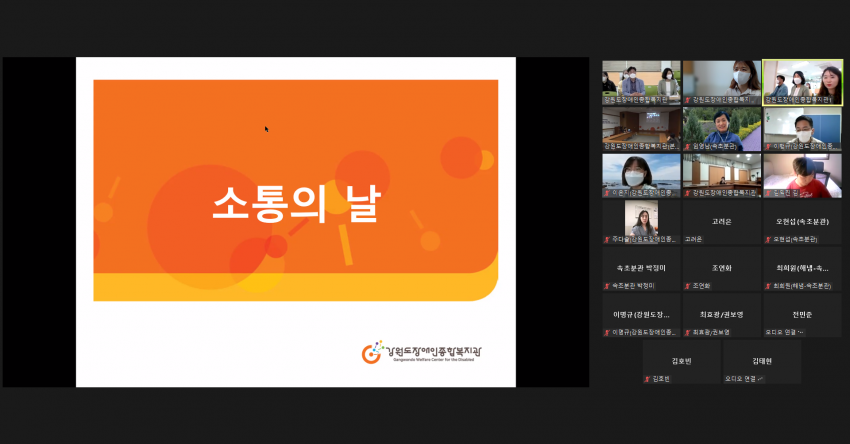This screenshot has width=850, height=444.
Task: Click muted mic icon on wooden-door conference hall tile
Action: (x=688, y=193)
